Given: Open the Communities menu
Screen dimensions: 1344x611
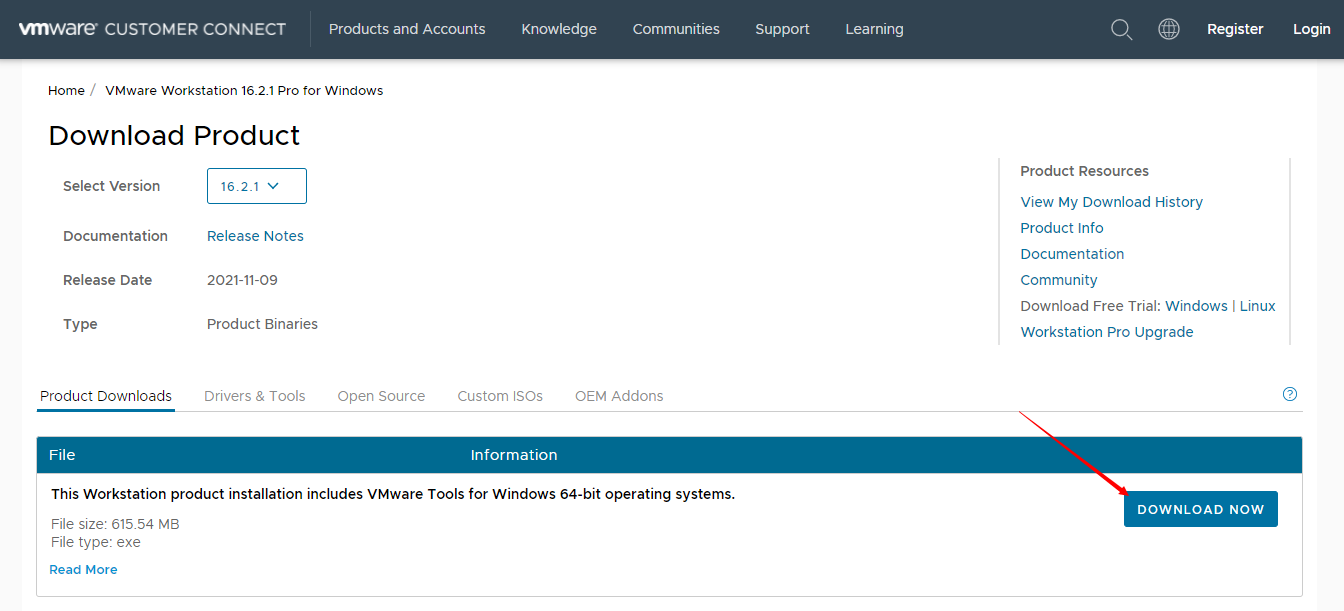Looking at the screenshot, I should point(676,29).
